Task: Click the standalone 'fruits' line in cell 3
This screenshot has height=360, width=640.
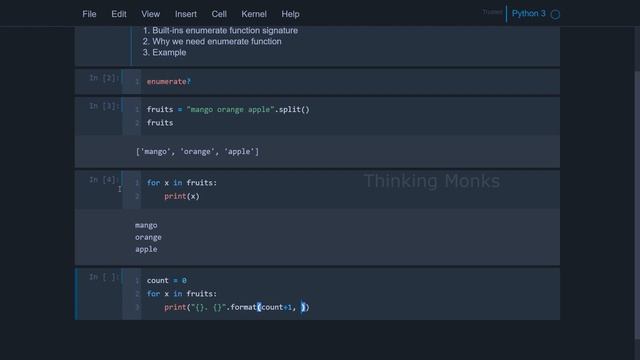Action: (160, 123)
